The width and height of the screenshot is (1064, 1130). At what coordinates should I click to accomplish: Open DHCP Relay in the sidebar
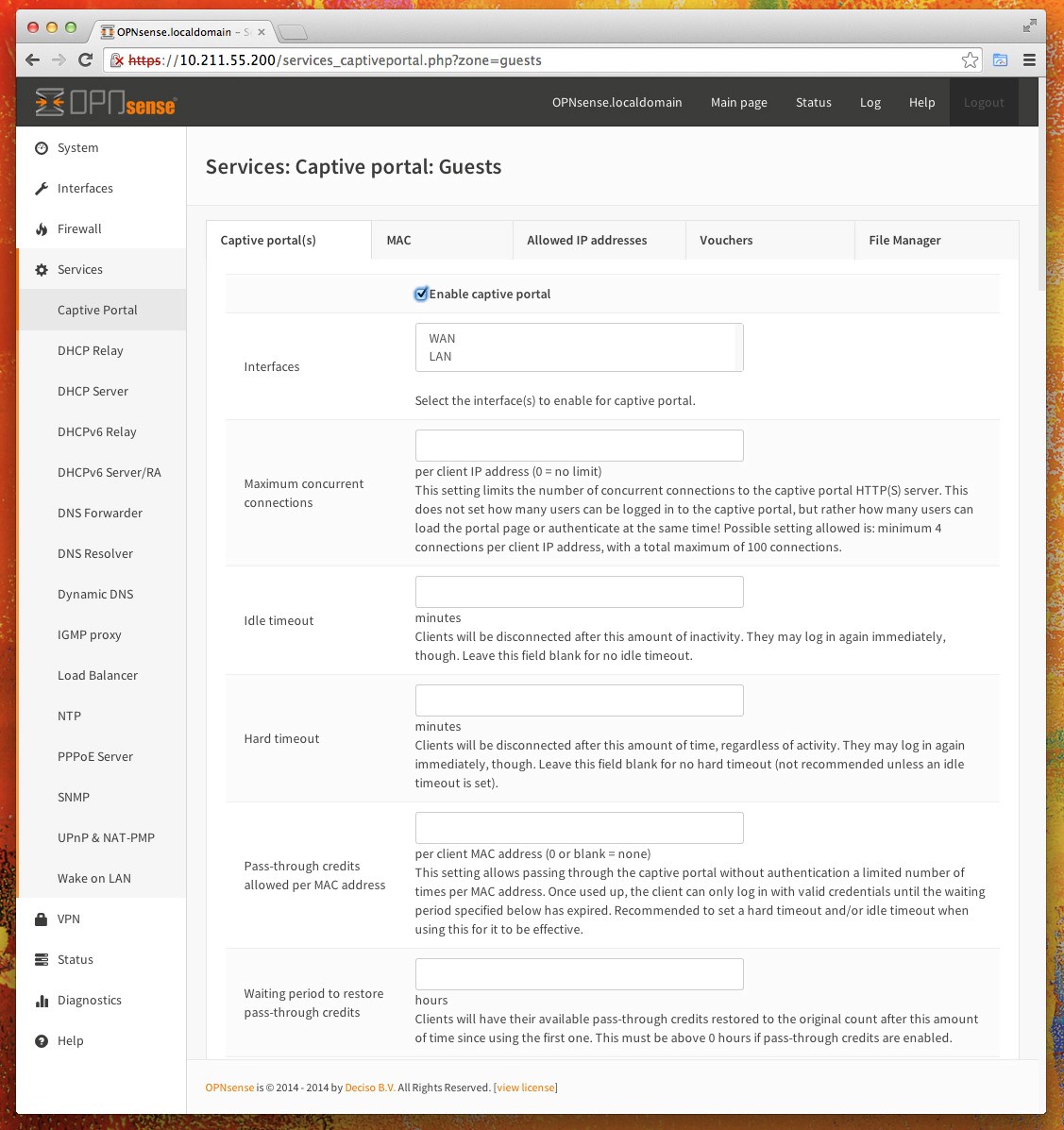[102, 350]
